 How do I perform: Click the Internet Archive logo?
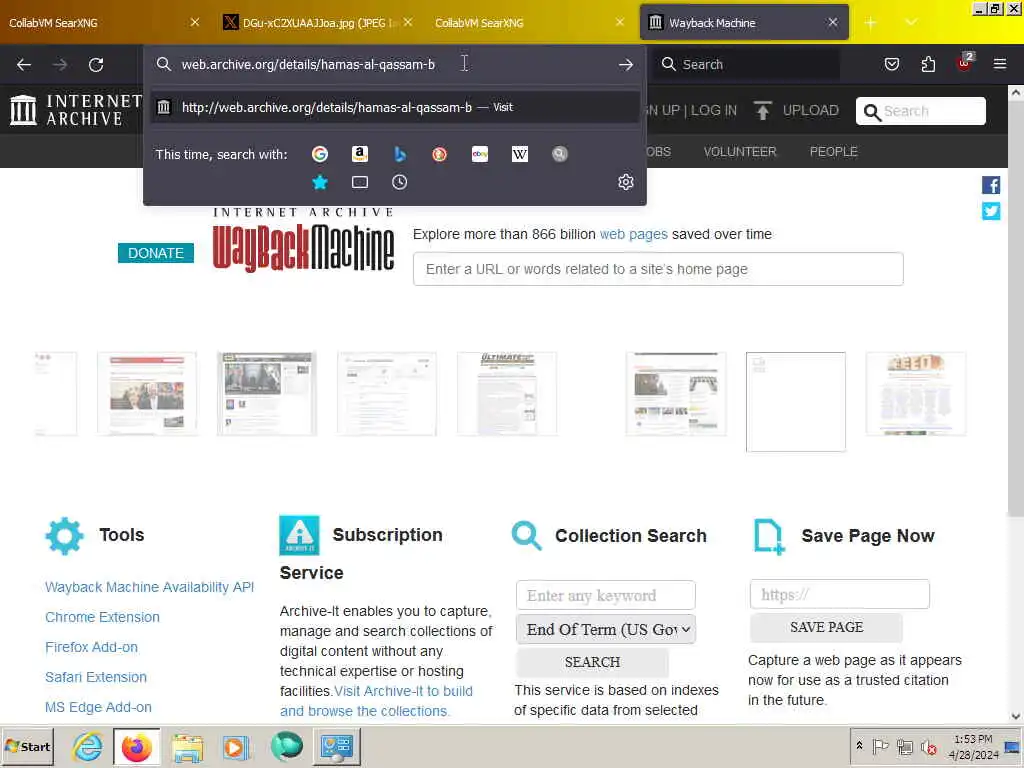tap(76, 110)
